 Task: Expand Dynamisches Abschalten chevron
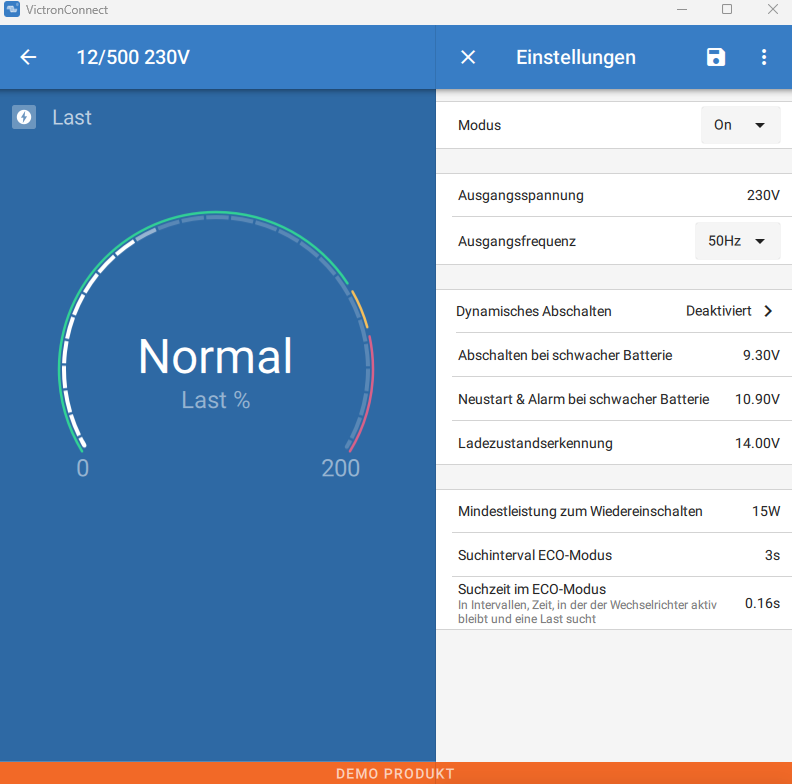pyautogui.click(x=768, y=311)
